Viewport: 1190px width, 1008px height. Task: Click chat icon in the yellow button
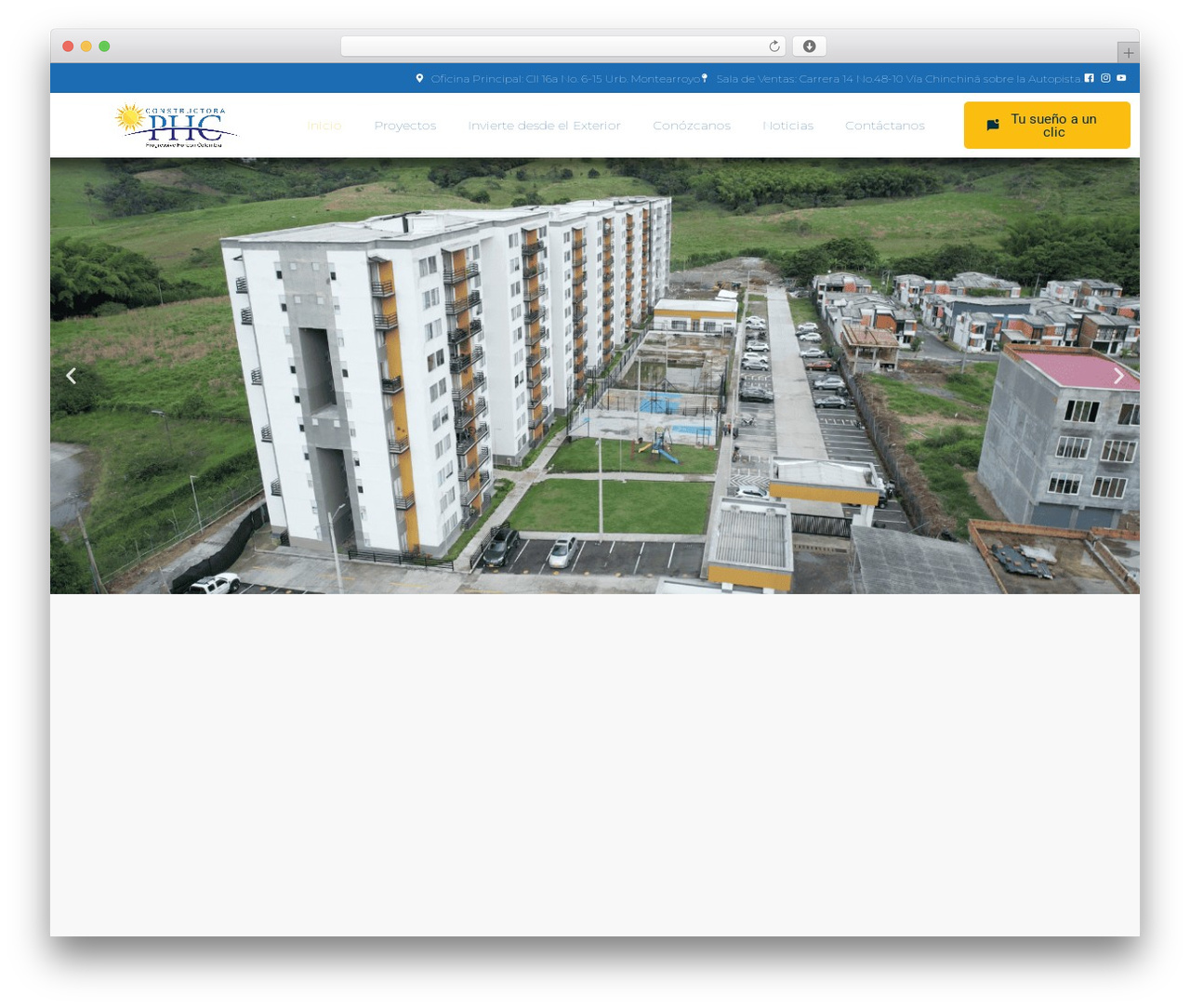pos(993,125)
